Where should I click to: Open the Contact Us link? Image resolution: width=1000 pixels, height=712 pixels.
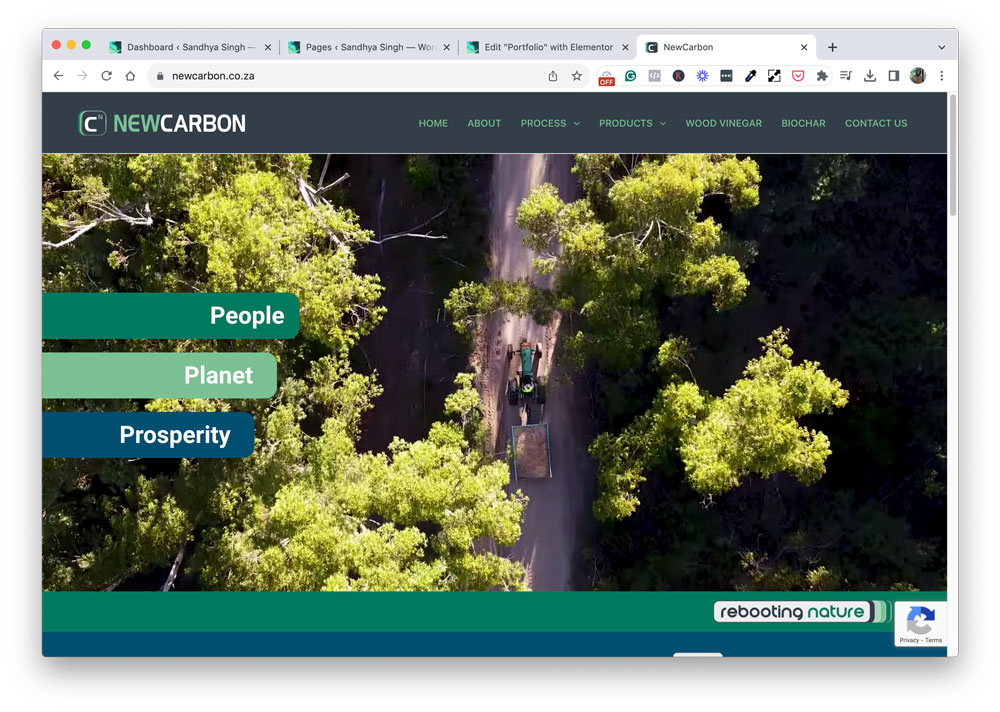(876, 123)
